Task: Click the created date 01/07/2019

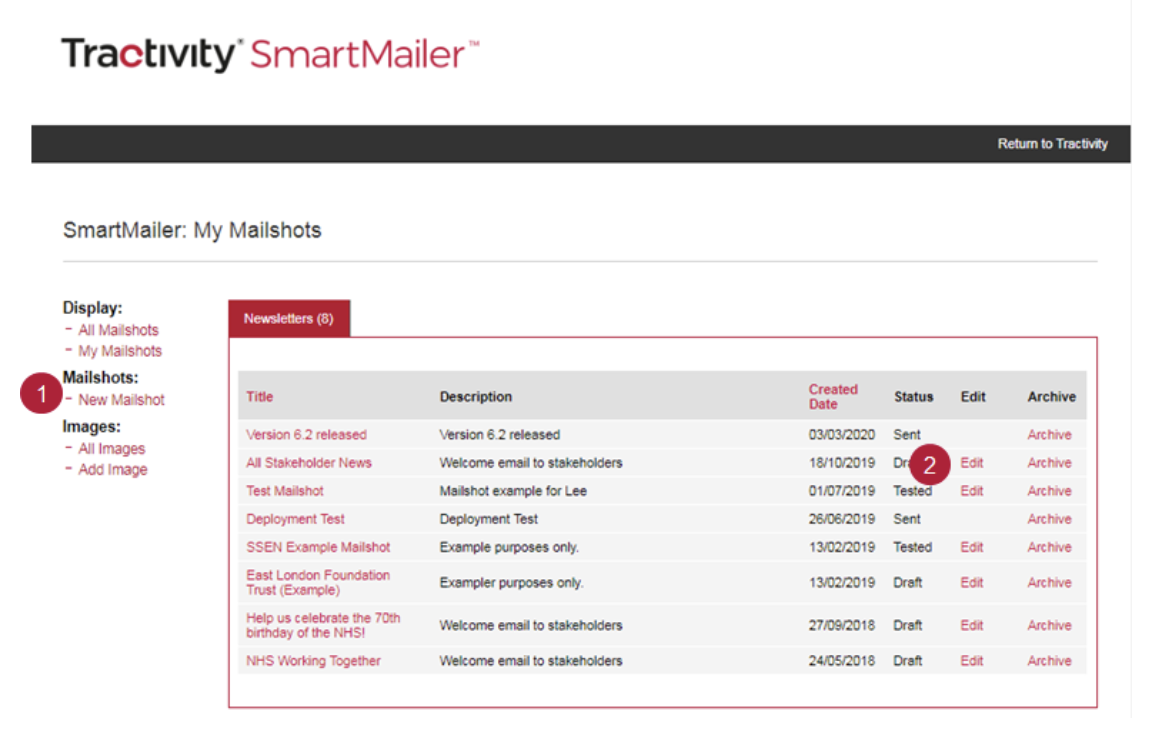Action: pos(842,491)
